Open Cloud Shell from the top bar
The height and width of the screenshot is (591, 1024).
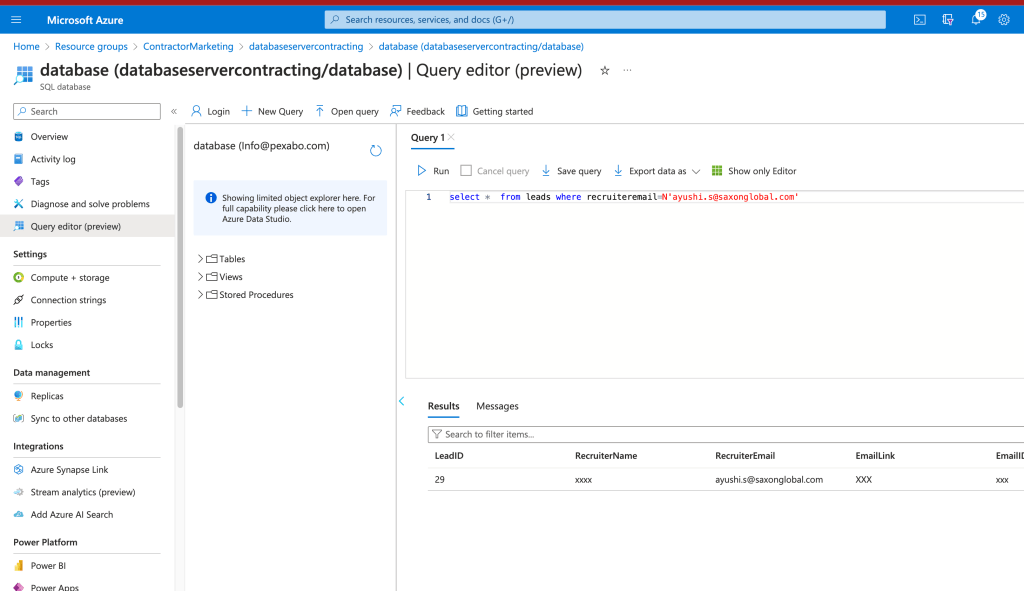point(920,20)
